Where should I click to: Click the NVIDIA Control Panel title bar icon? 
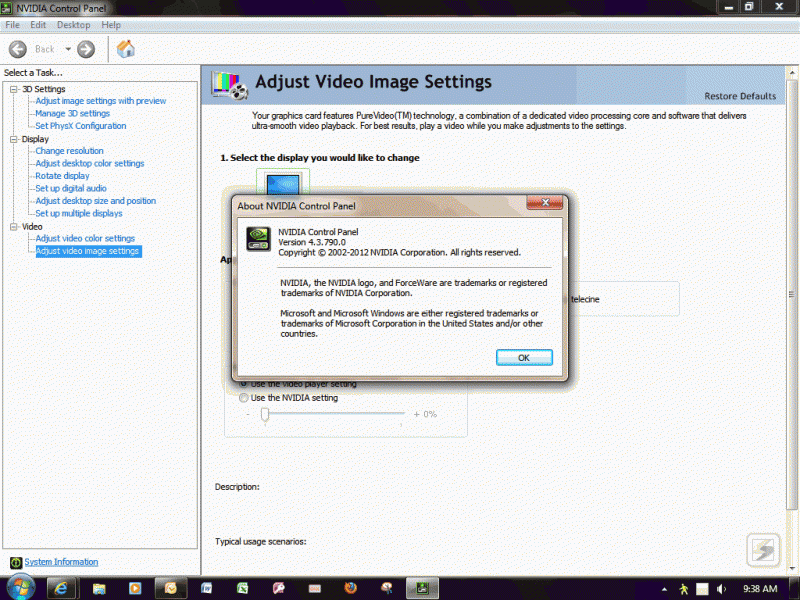click(6, 8)
